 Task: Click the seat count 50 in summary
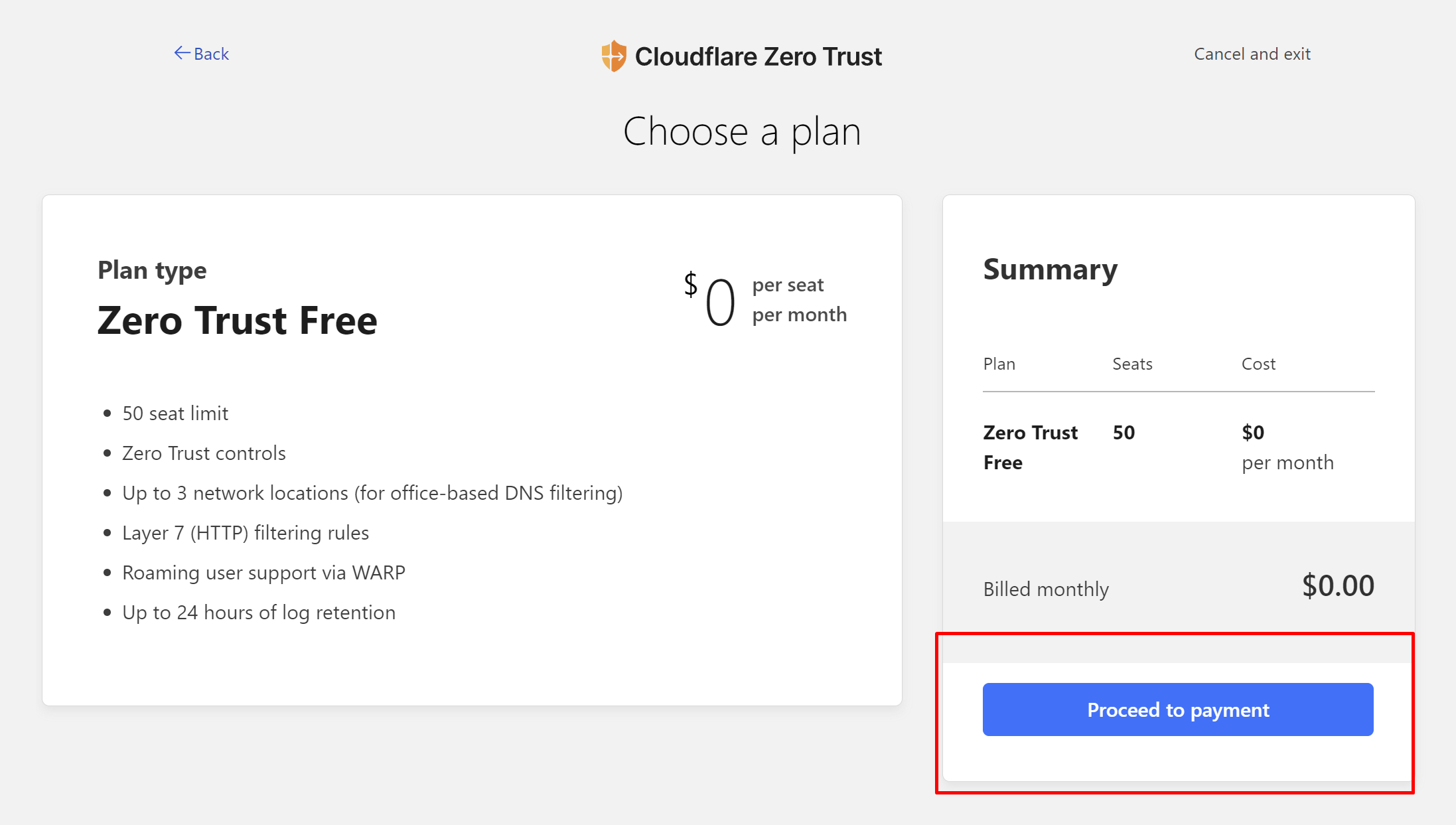[x=1124, y=433]
